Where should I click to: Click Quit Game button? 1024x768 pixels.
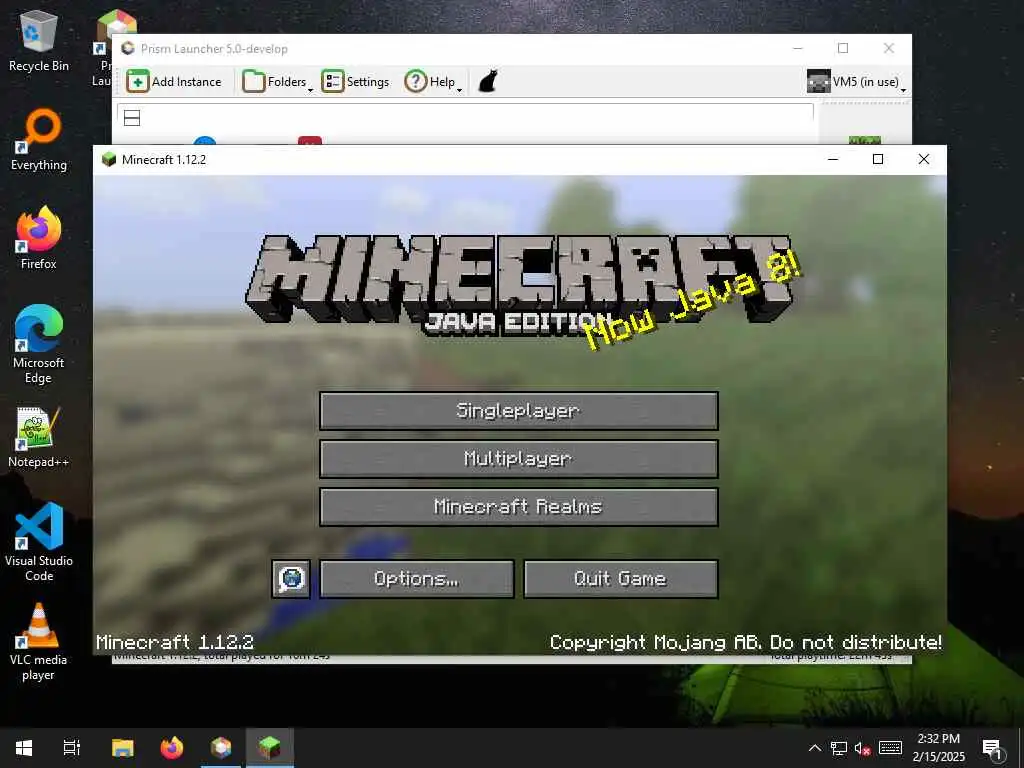pyautogui.click(x=620, y=579)
